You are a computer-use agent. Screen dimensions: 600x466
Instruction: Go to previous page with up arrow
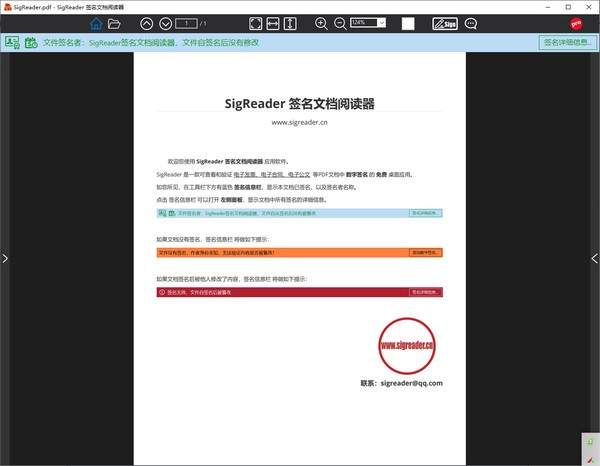147,23
